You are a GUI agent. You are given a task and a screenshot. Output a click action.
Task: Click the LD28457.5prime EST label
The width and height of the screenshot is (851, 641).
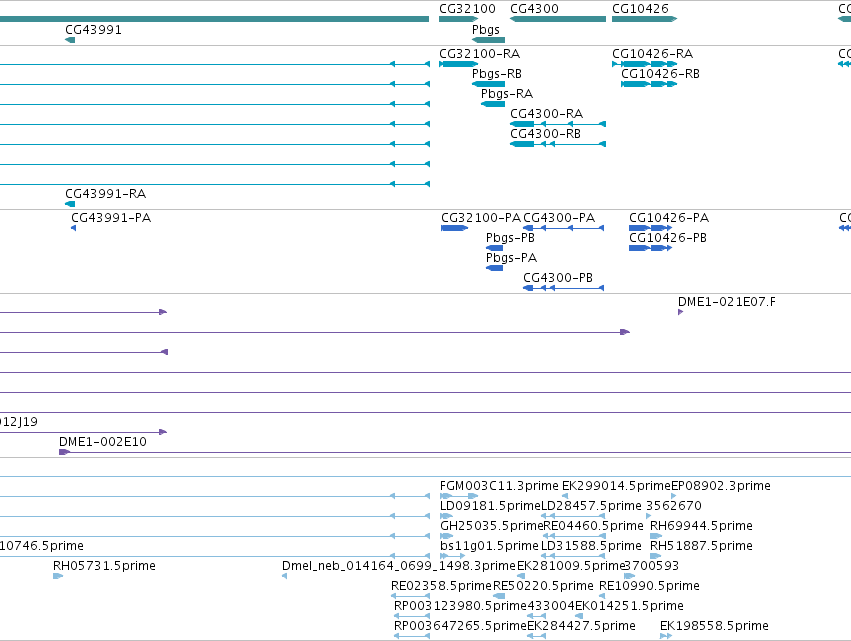592,506
